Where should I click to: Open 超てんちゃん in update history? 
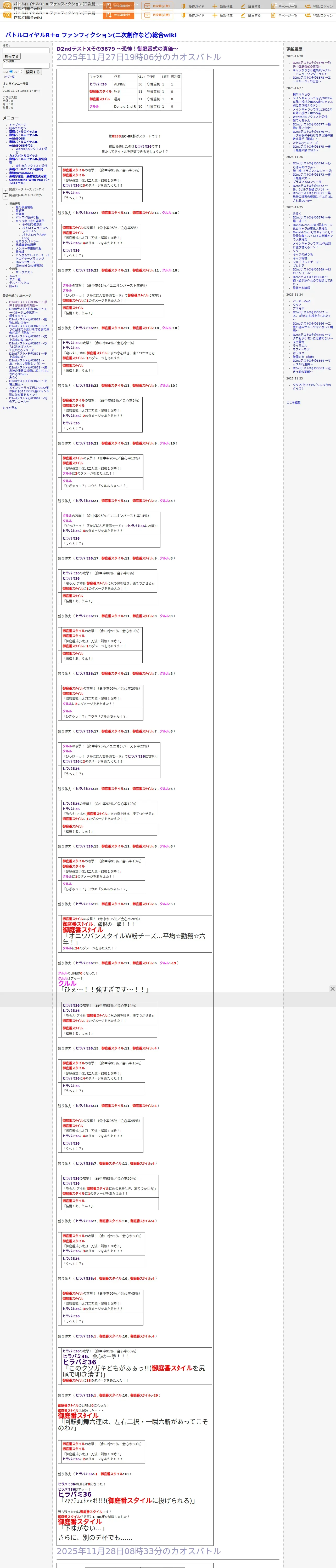pyautogui.click(x=301, y=120)
